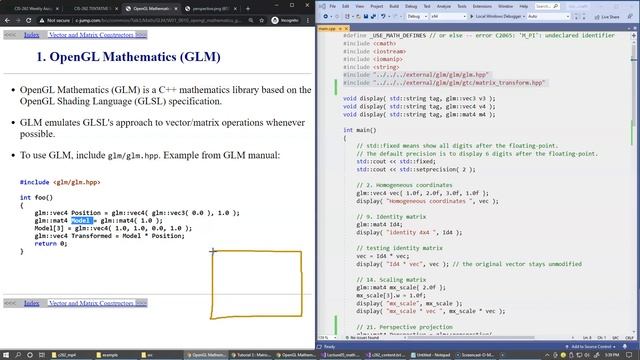Click the Save icon in Visual Studio
The width and height of the screenshot is (640, 360).
366,16
